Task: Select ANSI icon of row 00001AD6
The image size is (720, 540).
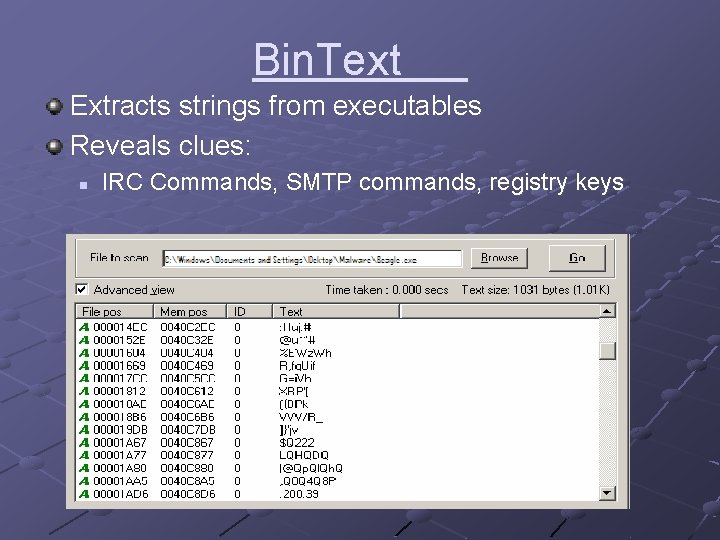Action: (x=84, y=494)
